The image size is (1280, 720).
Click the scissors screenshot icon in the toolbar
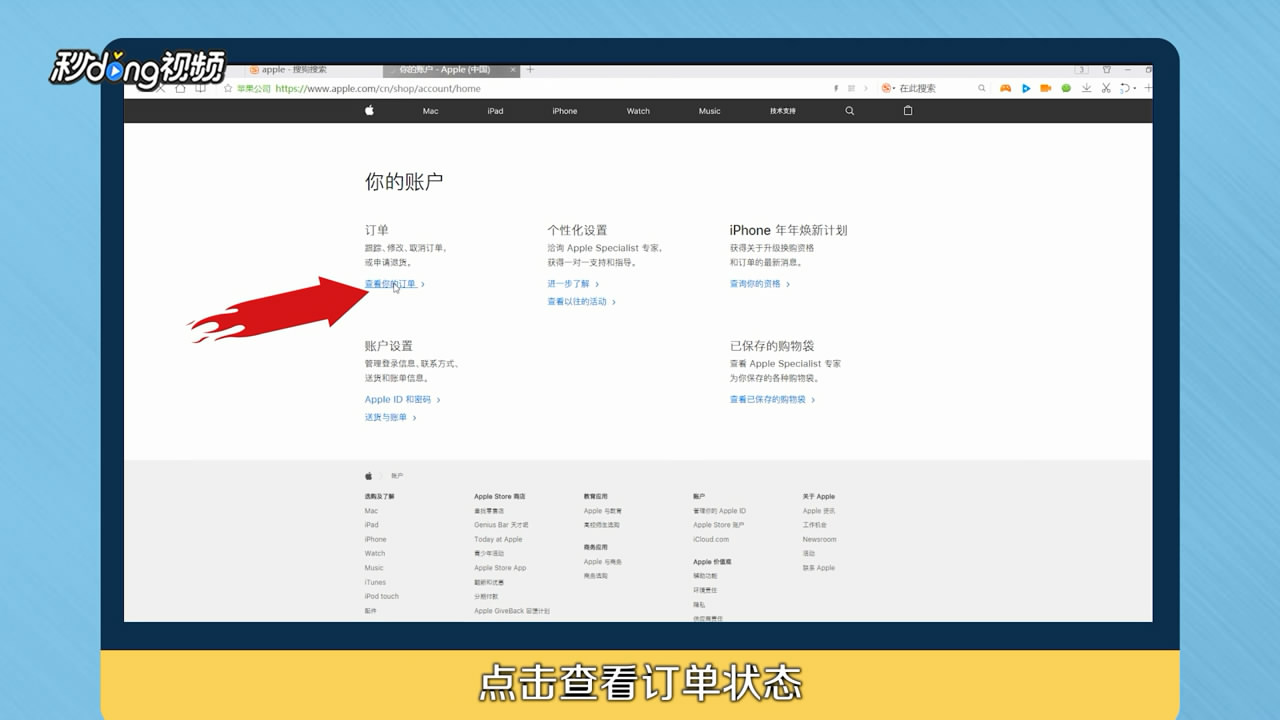[x=1106, y=88]
